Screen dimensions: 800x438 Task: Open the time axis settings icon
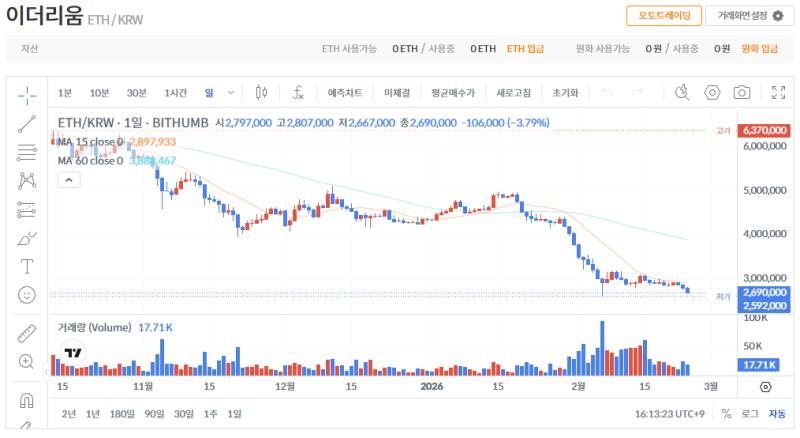pos(766,387)
